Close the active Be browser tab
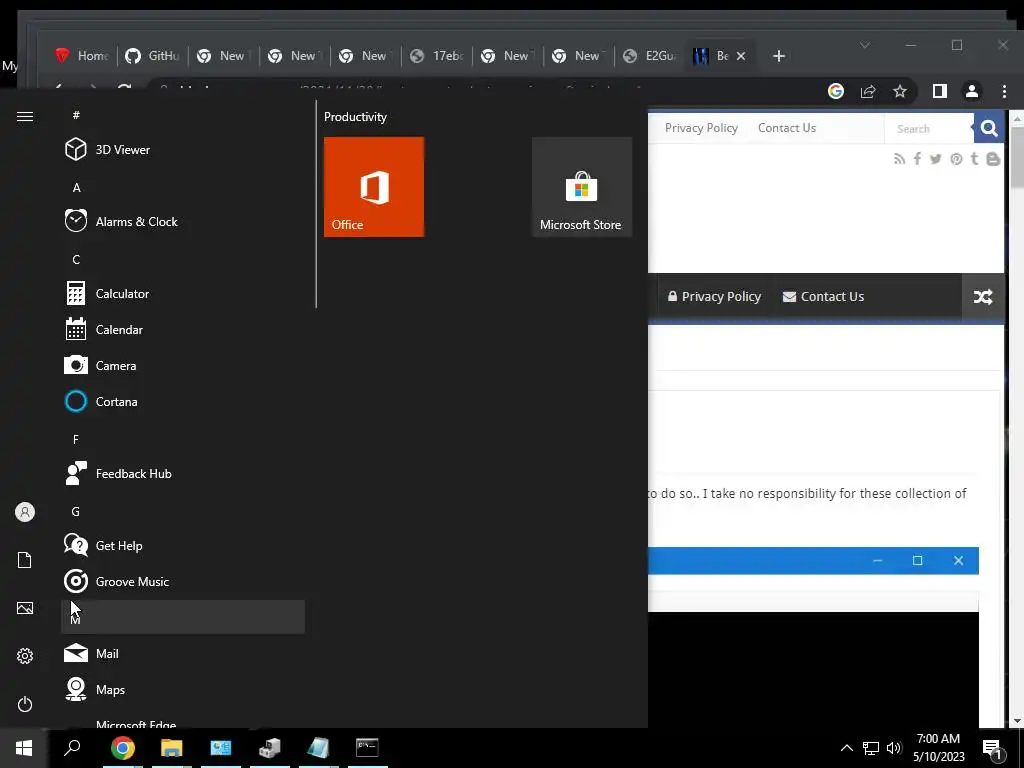The width and height of the screenshot is (1024, 768). point(741,56)
